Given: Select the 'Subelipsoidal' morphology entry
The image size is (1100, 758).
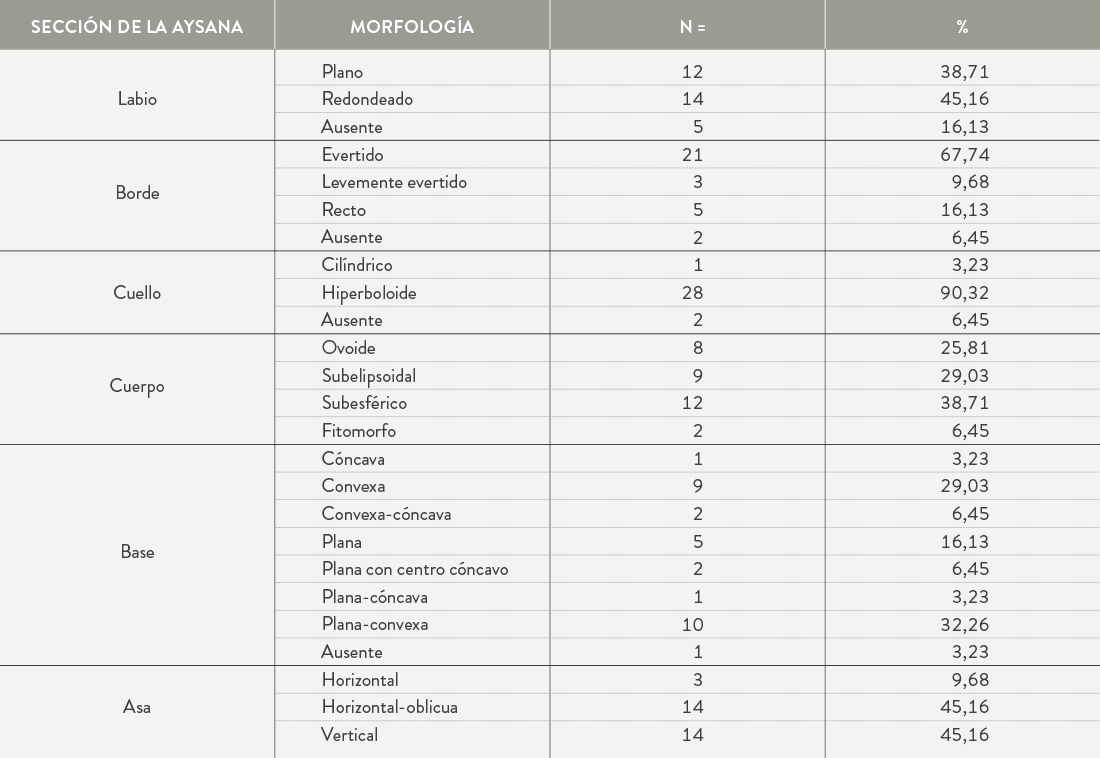Looking at the screenshot, I should [x=369, y=376].
